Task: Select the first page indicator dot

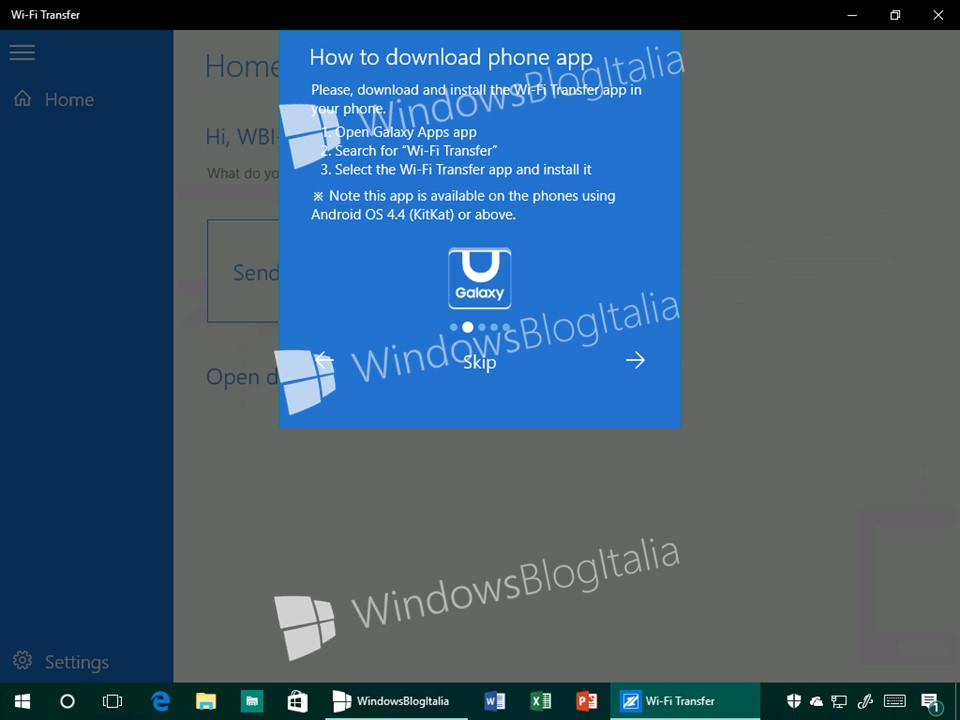Action: (454, 328)
